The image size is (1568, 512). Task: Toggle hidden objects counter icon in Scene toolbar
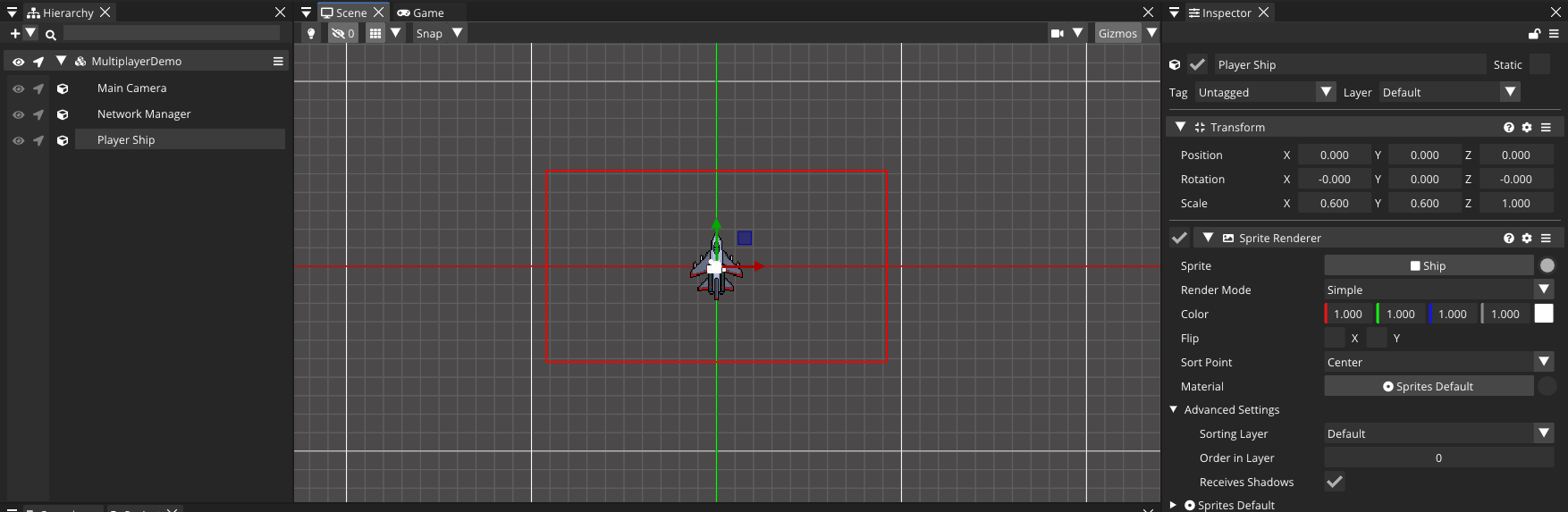coord(342,33)
